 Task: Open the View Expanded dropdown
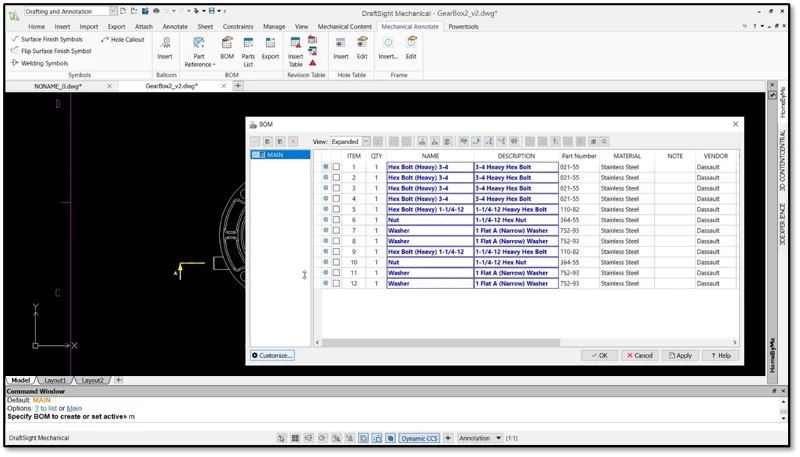(x=366, y=142)
